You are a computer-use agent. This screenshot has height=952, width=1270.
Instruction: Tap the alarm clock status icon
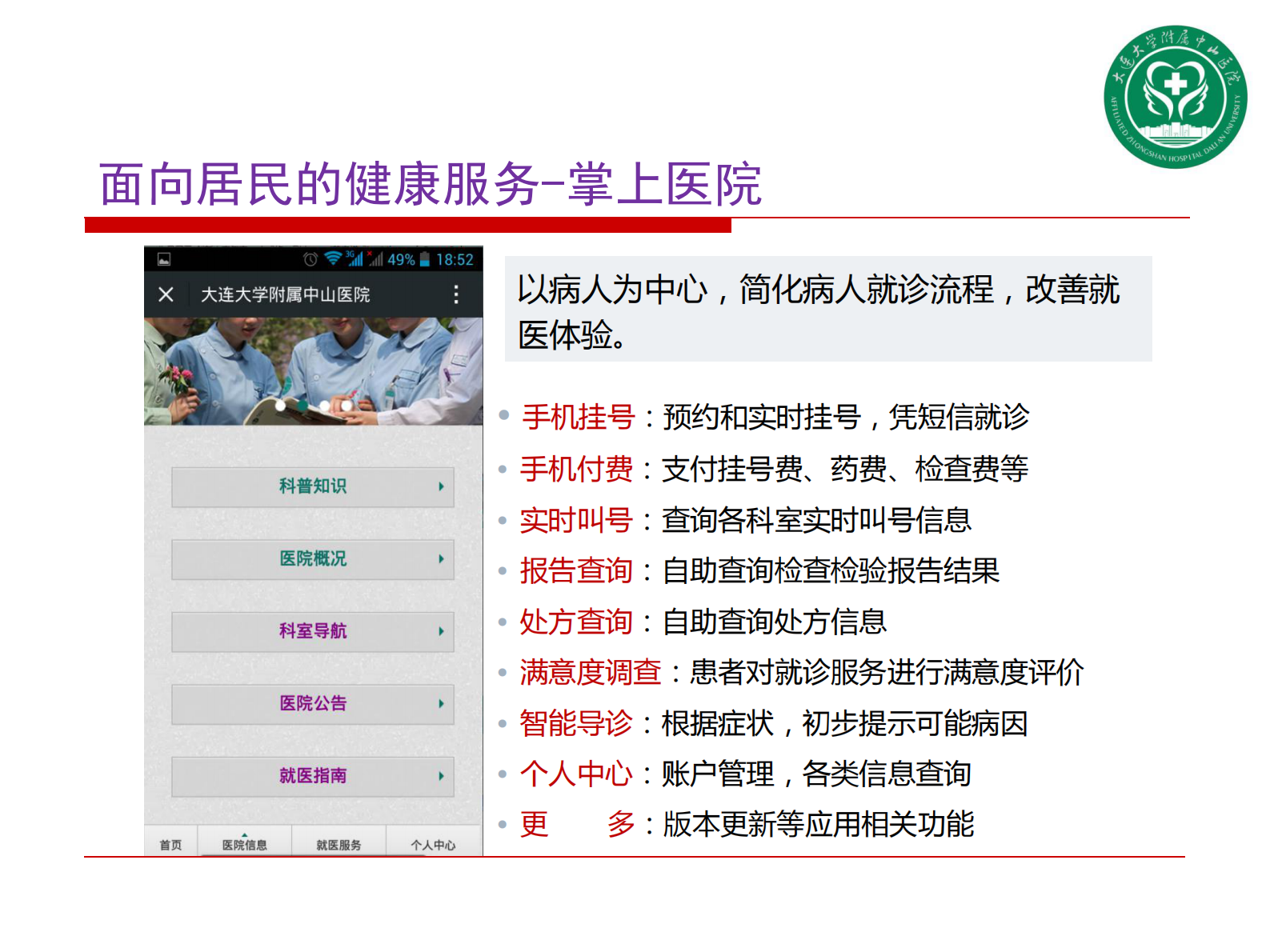pos(310,259)
